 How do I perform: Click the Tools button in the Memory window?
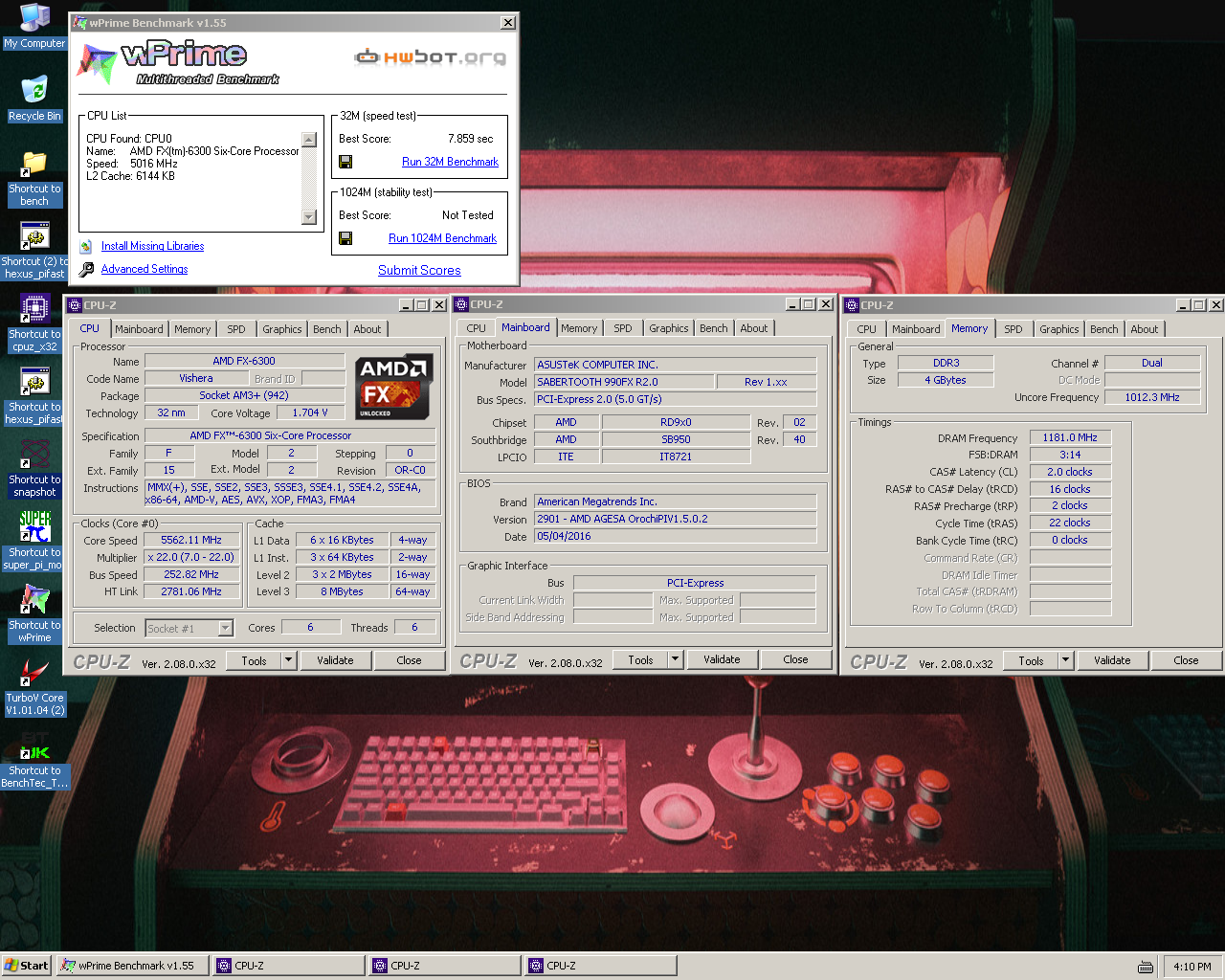[x=1031, y=660]
